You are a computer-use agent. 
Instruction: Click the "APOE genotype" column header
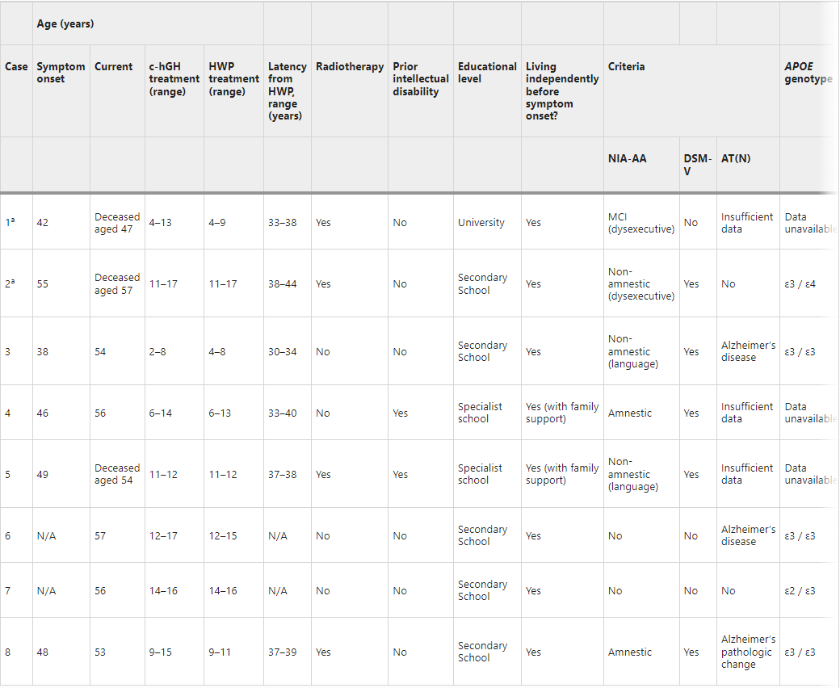[x=808, y=73]
